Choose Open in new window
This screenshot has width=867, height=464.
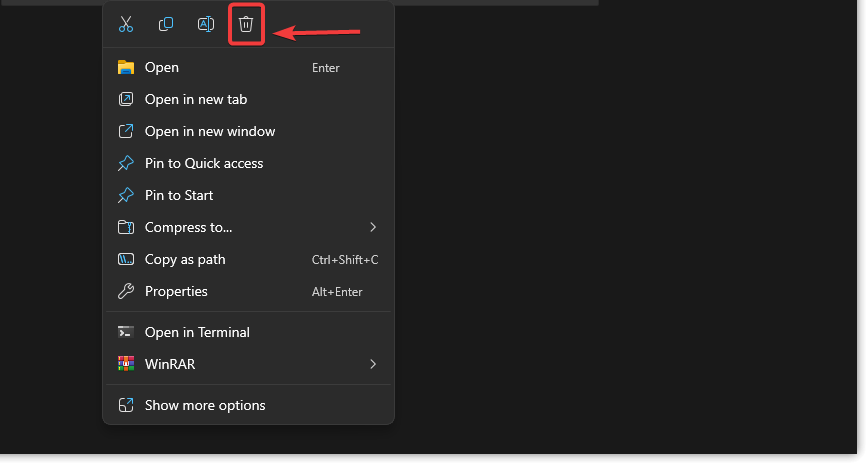click(209, 131)
